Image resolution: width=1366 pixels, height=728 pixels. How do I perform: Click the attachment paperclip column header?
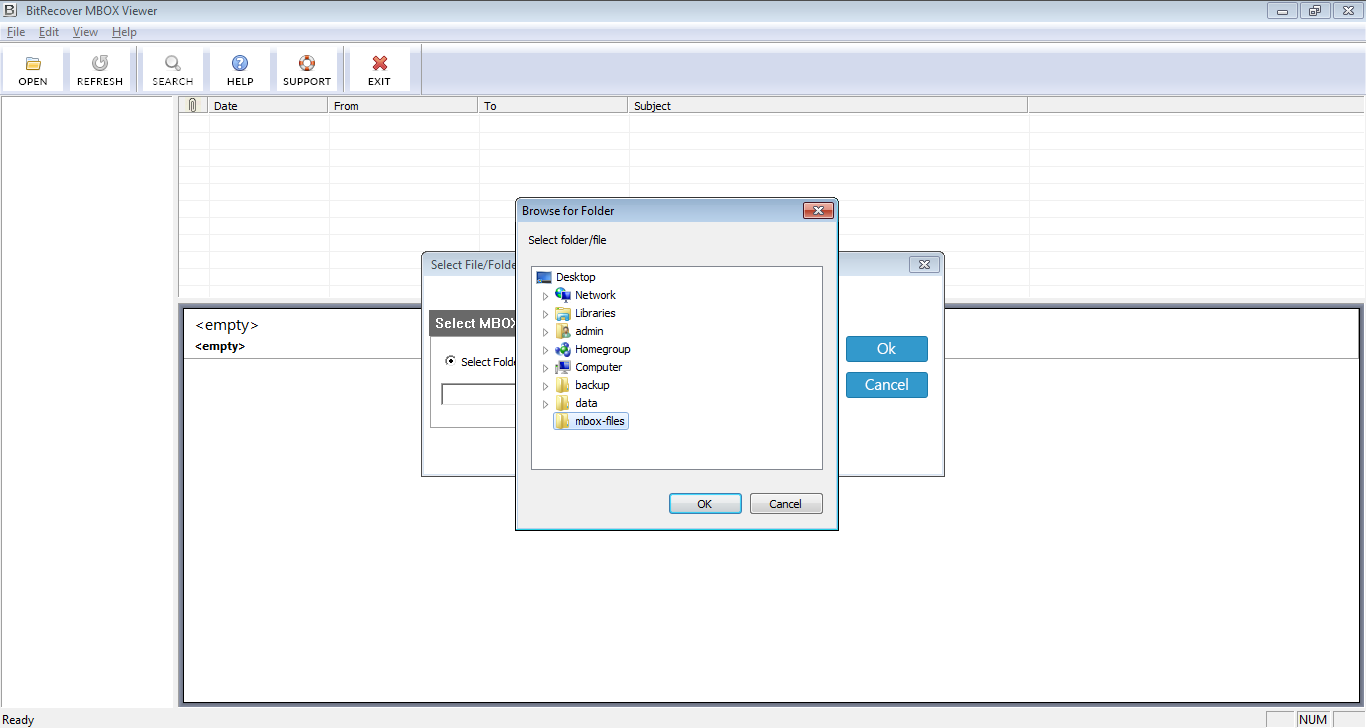[193, 105]
